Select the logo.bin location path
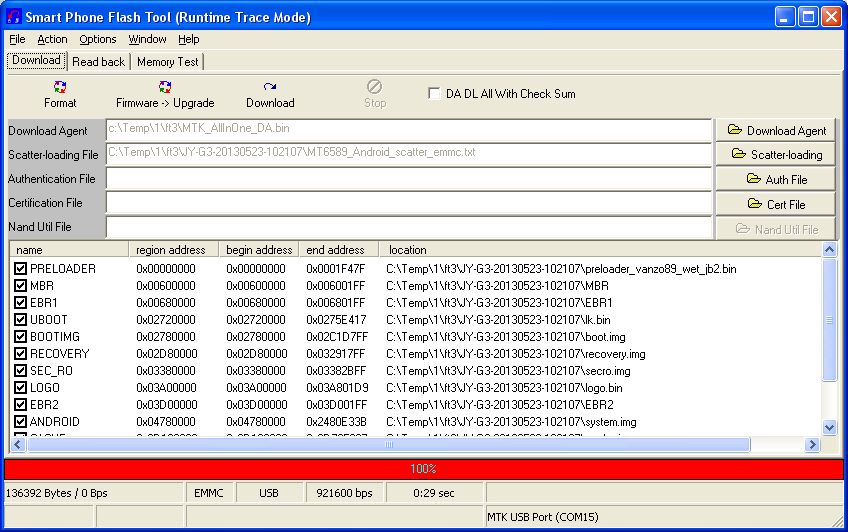Screen dimensions: 848x532 click(504, 388)
